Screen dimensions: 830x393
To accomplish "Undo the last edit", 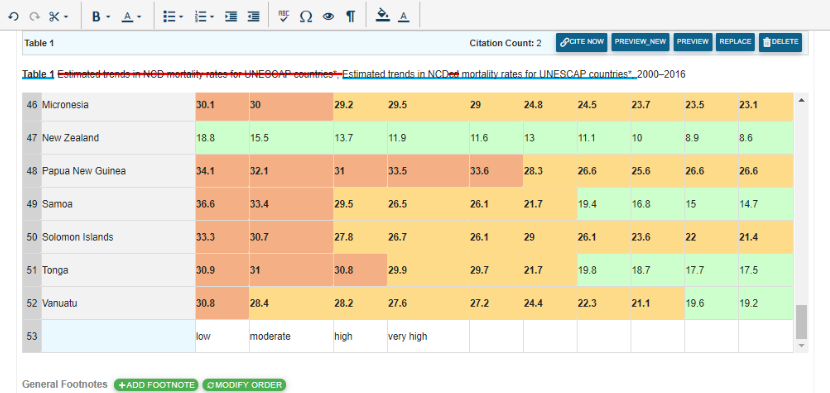I will pyautogui.click(x=14, y=17).
